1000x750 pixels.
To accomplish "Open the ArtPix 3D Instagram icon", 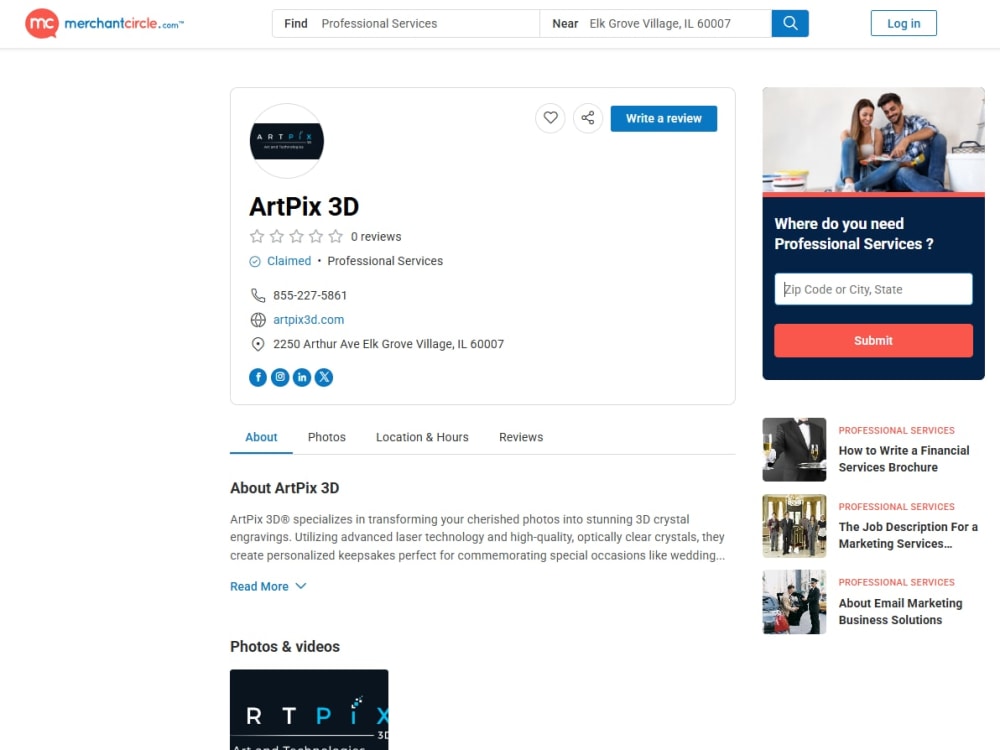I will tap(280, 378).
